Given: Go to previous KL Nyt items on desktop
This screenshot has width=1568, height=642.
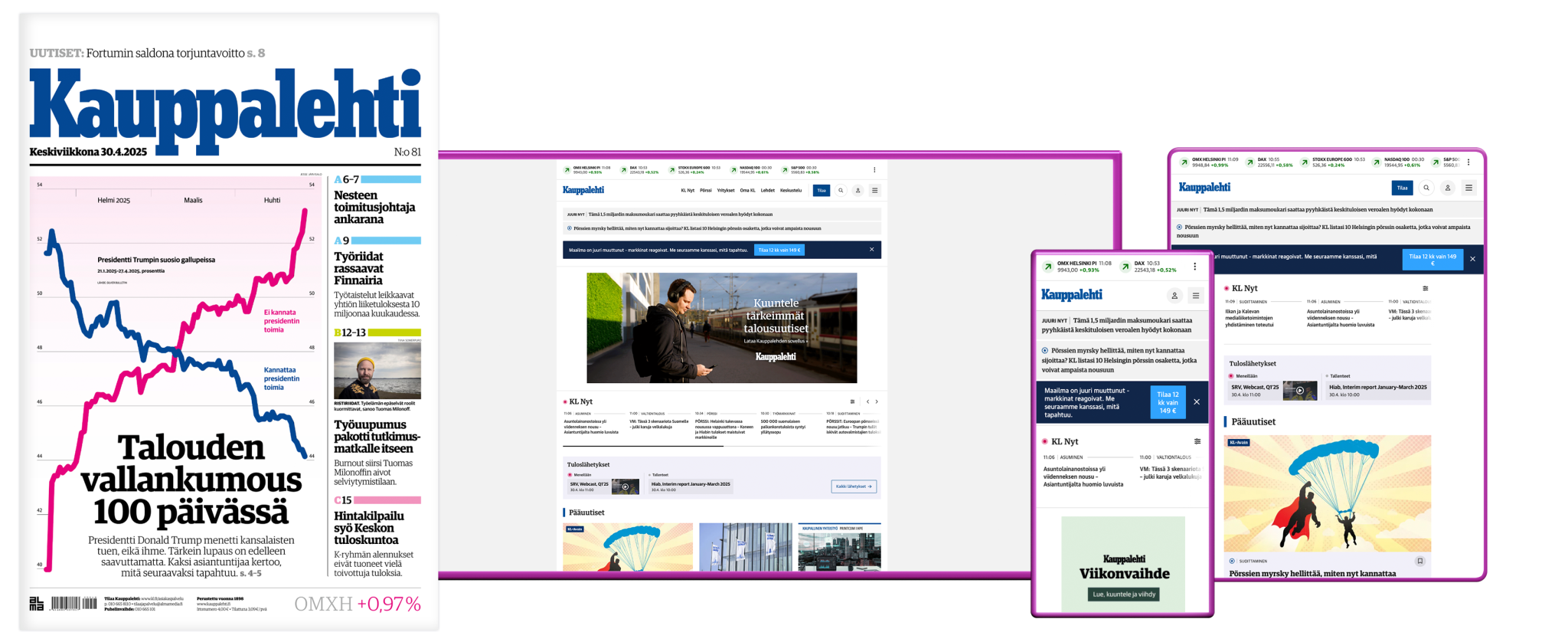Looking at the screenshot, I should pos(867,401).
